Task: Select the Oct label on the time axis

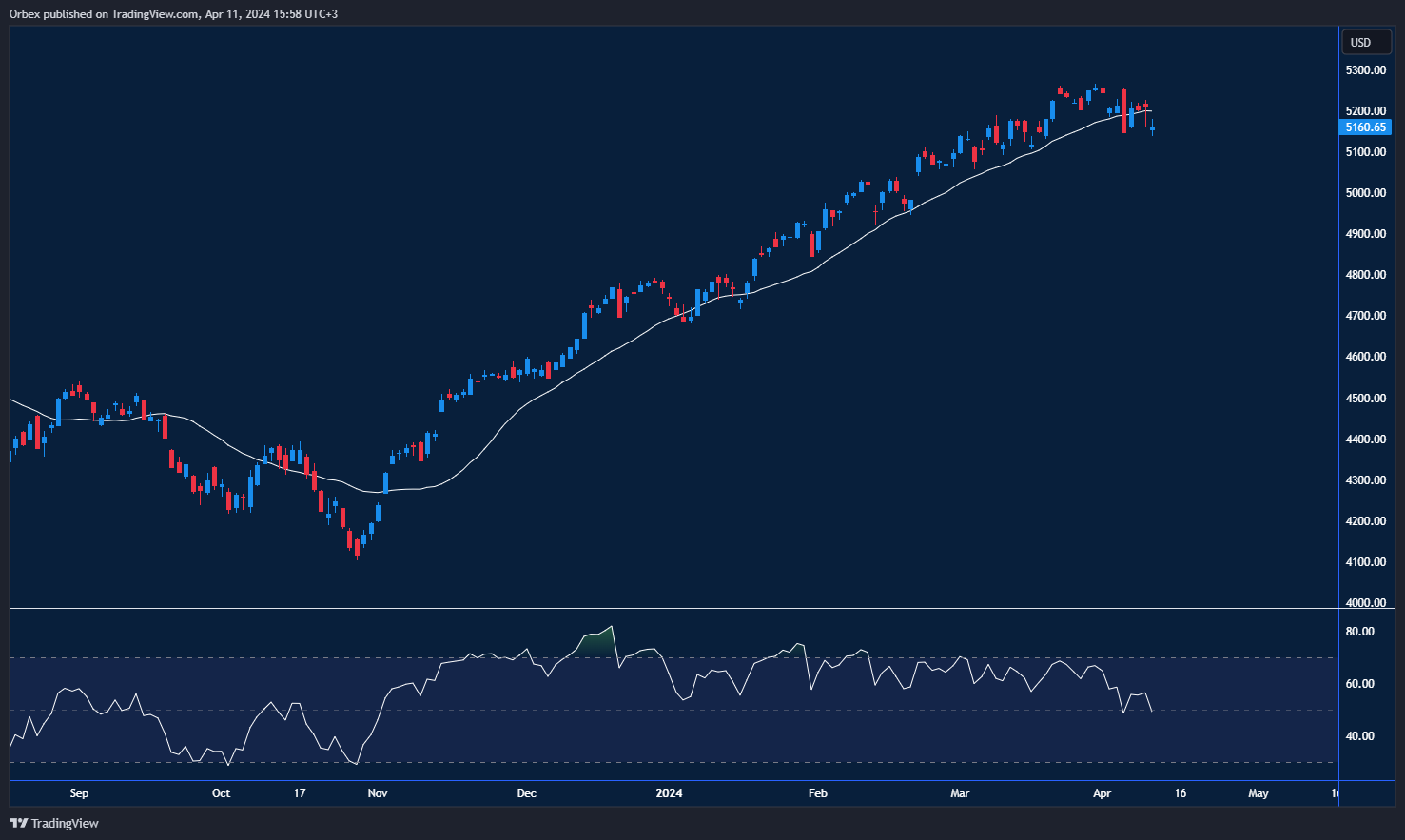Action: [x=220, y=792]
